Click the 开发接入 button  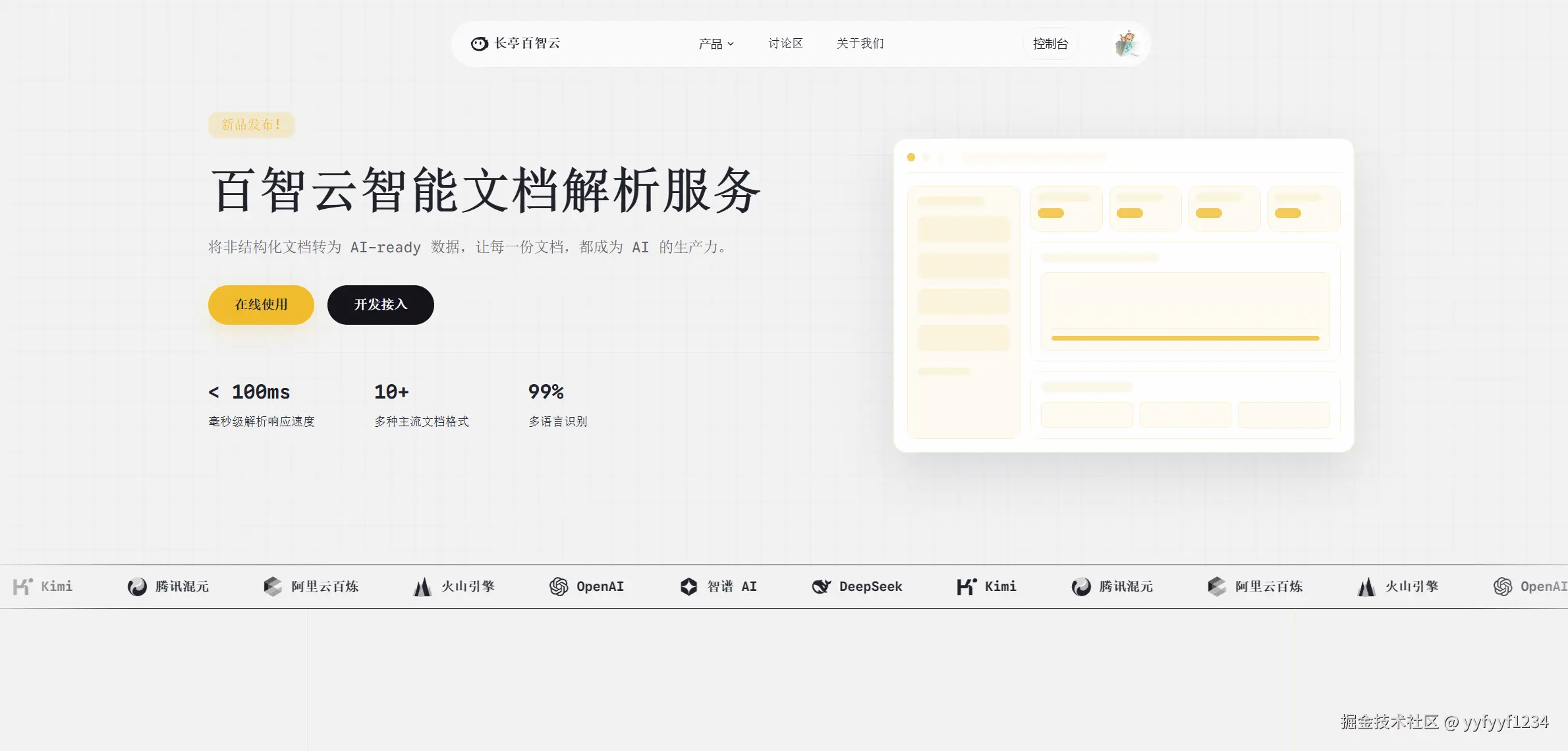[380, 304]
